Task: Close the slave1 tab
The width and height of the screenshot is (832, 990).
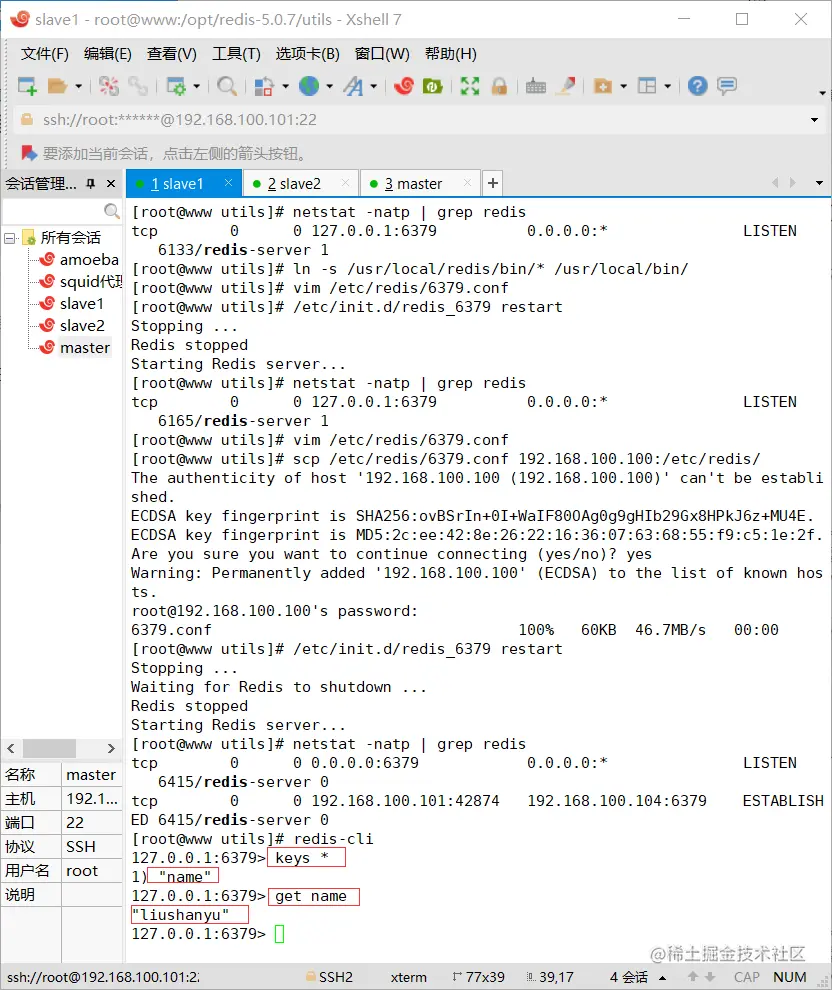Action: click(x=229, y=183)
